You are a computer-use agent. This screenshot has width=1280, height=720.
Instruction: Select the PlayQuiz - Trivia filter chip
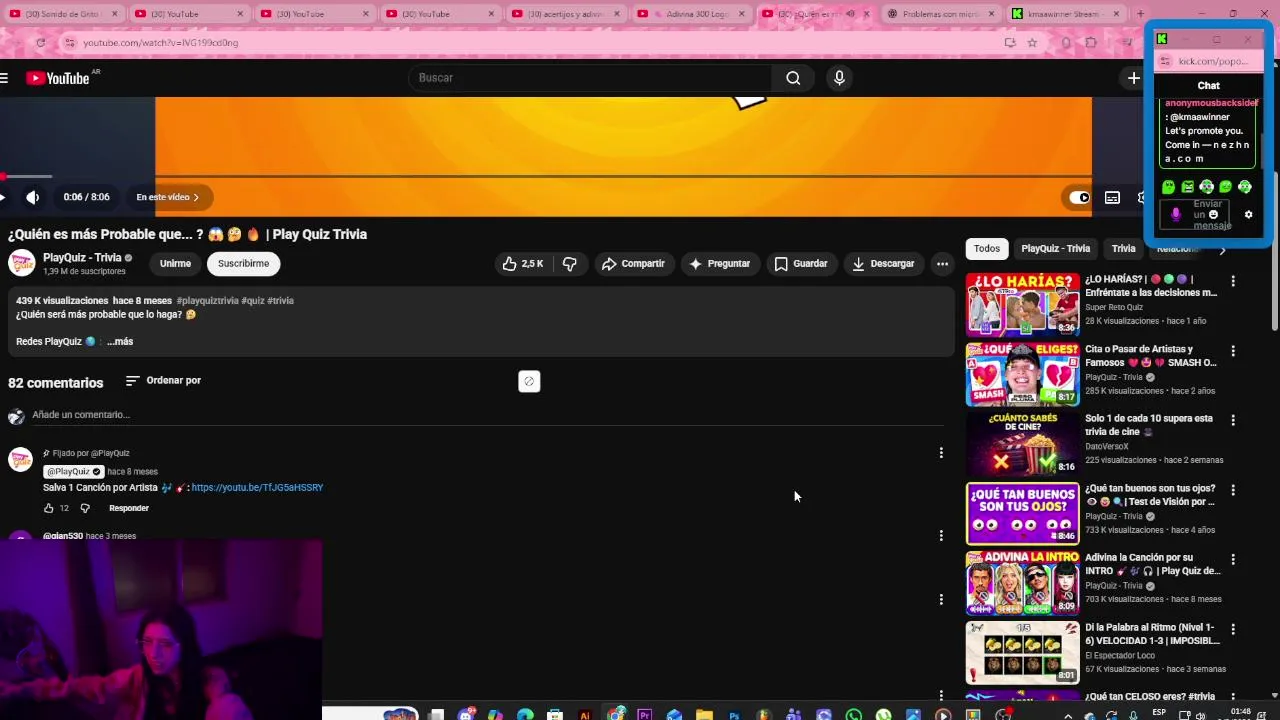[1055, 249]
